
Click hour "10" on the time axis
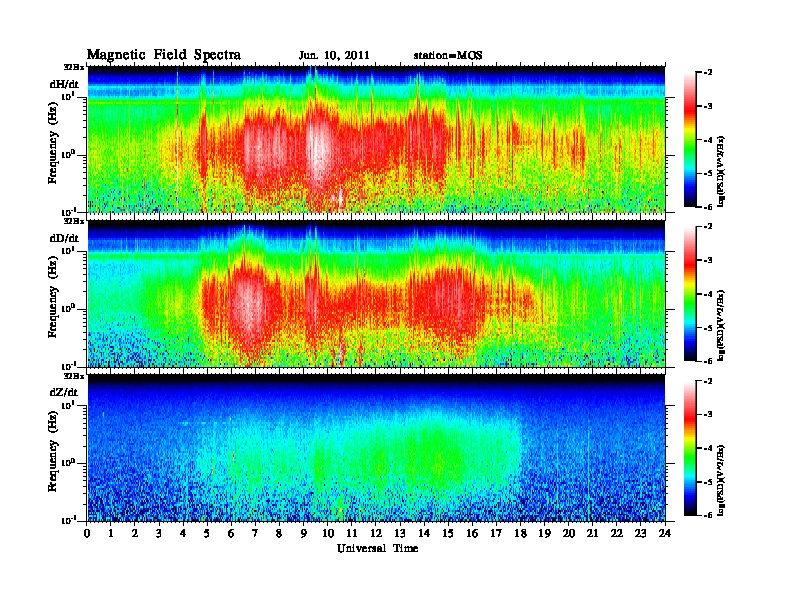328,533
